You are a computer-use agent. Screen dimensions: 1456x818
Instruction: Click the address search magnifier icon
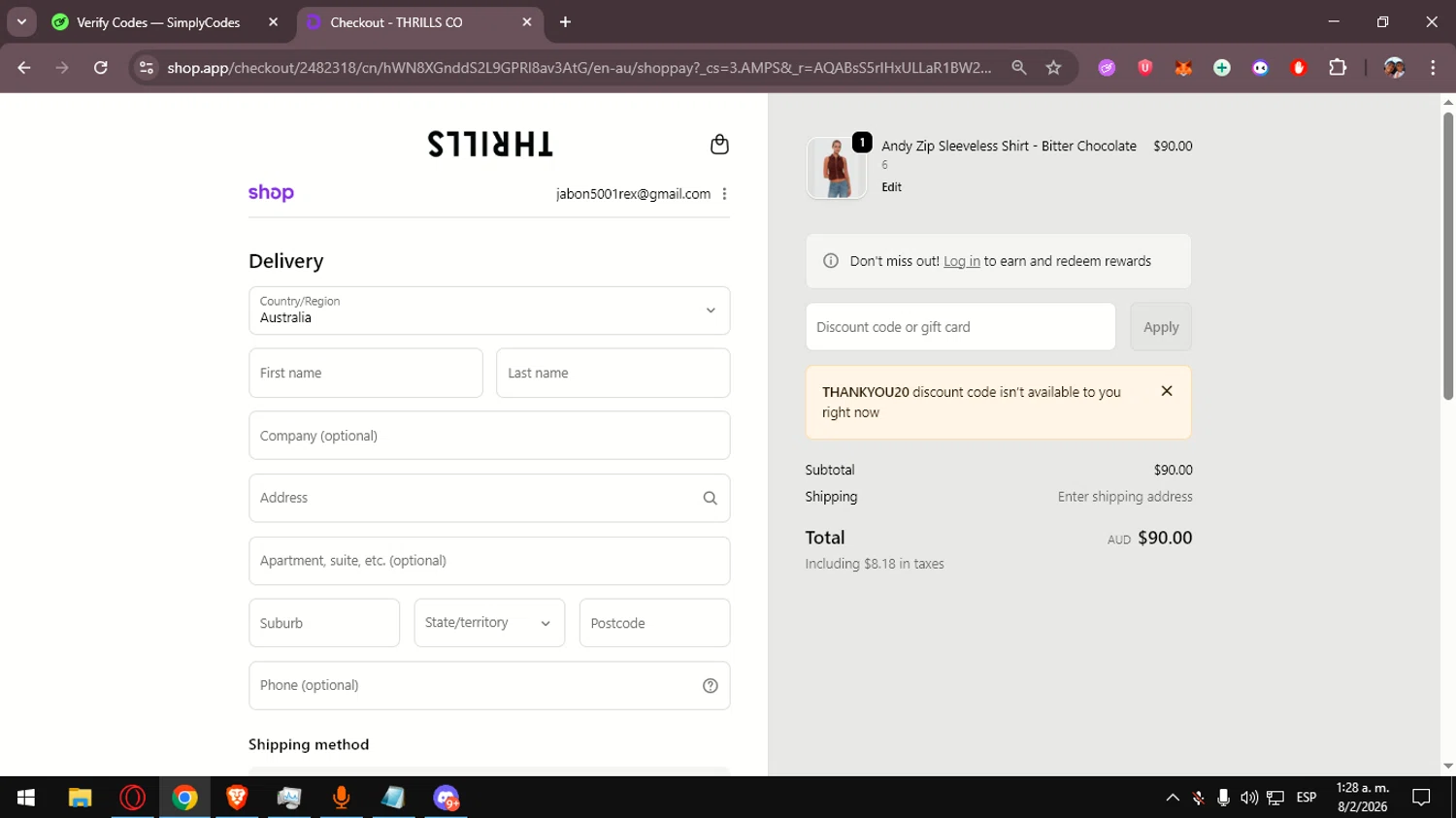point(710,498)
